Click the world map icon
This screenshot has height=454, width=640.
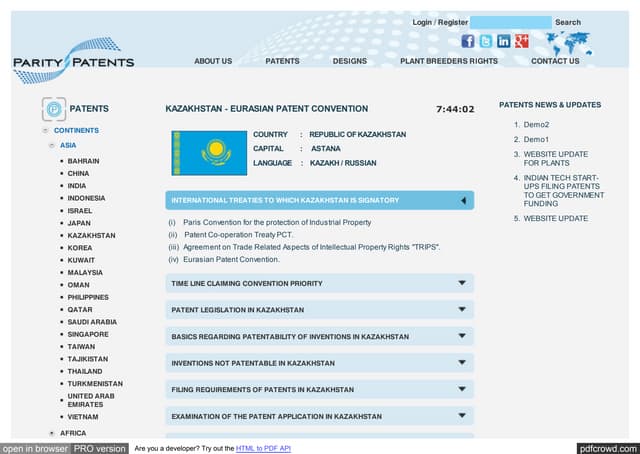567,43
